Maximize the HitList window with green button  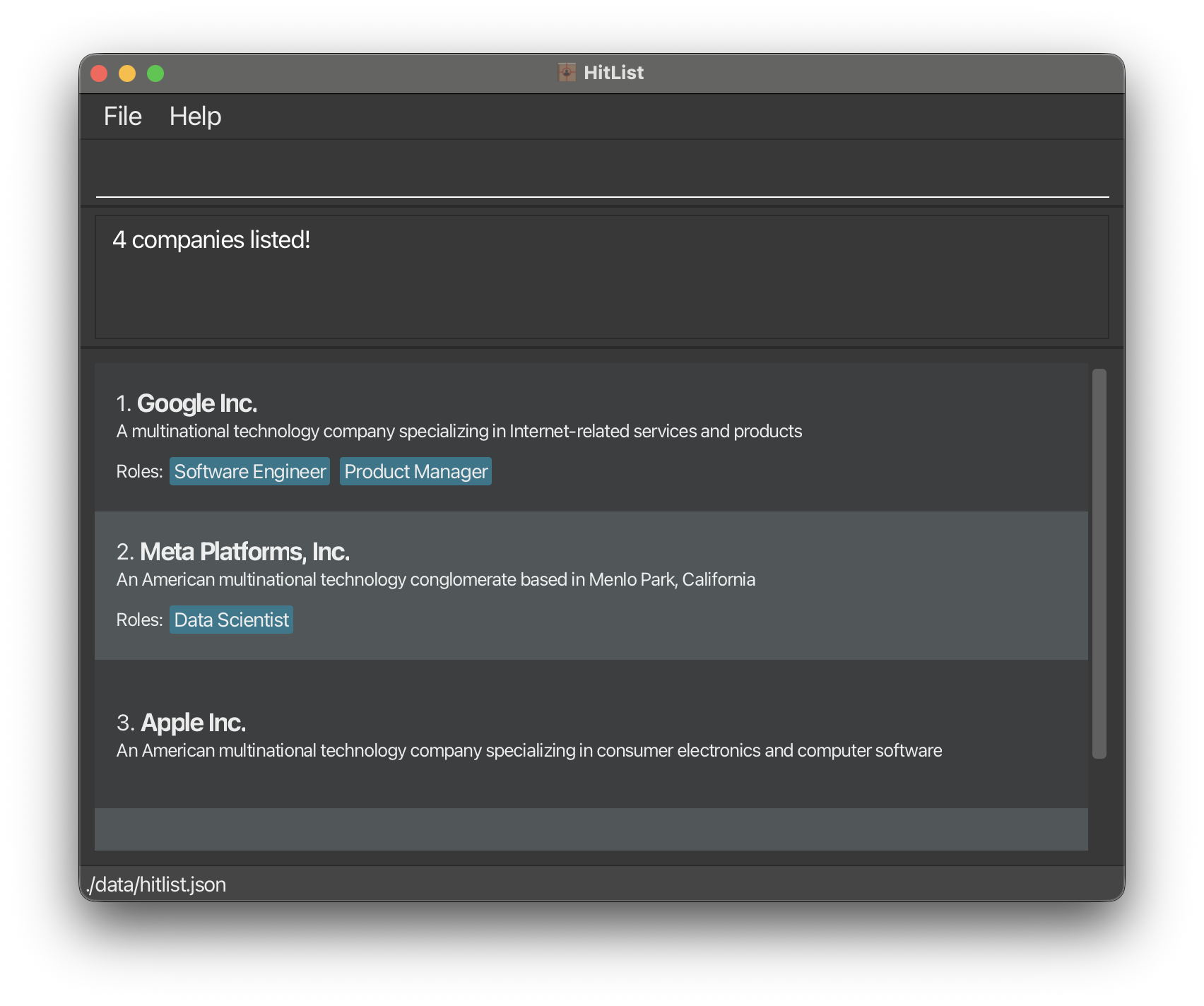point(155,73)
